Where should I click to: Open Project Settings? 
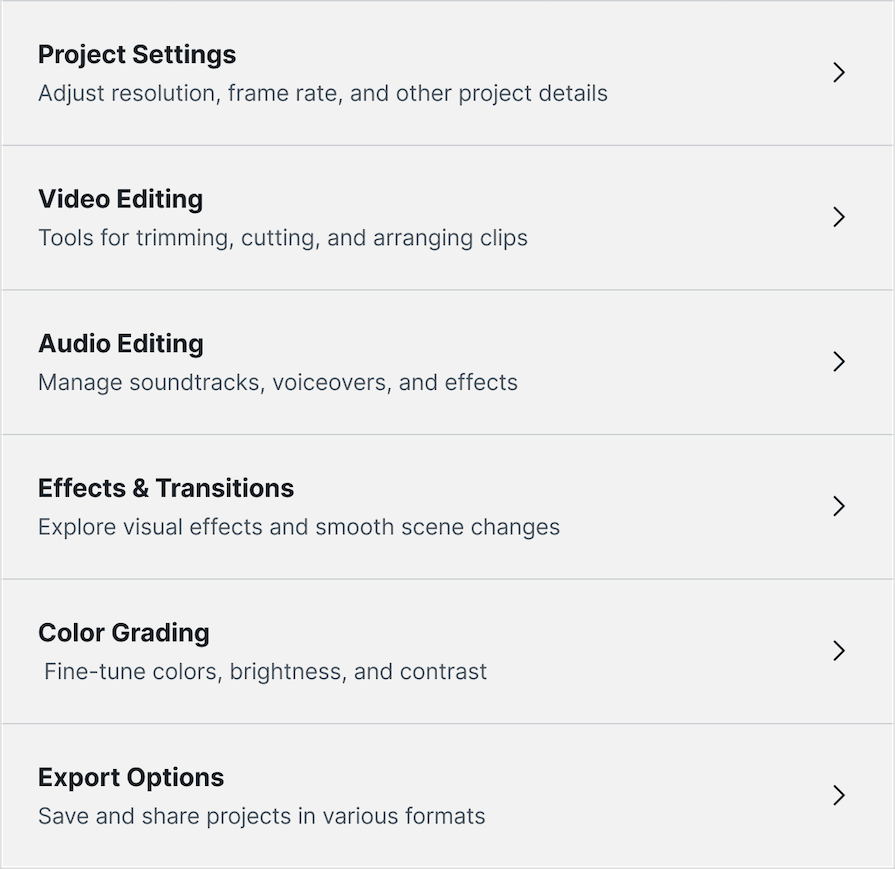[447, 72]
